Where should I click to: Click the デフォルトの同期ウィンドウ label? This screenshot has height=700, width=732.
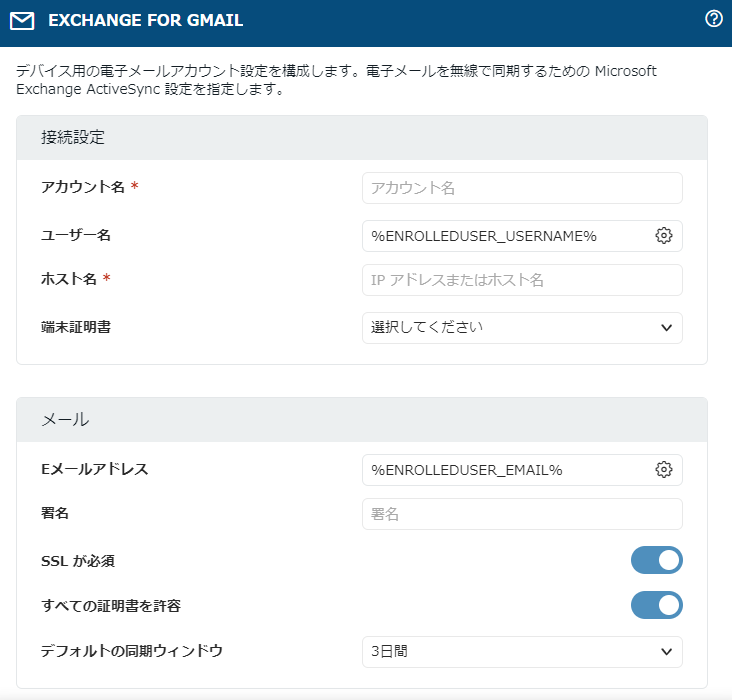pyautogui.click(x=132, y=651)
